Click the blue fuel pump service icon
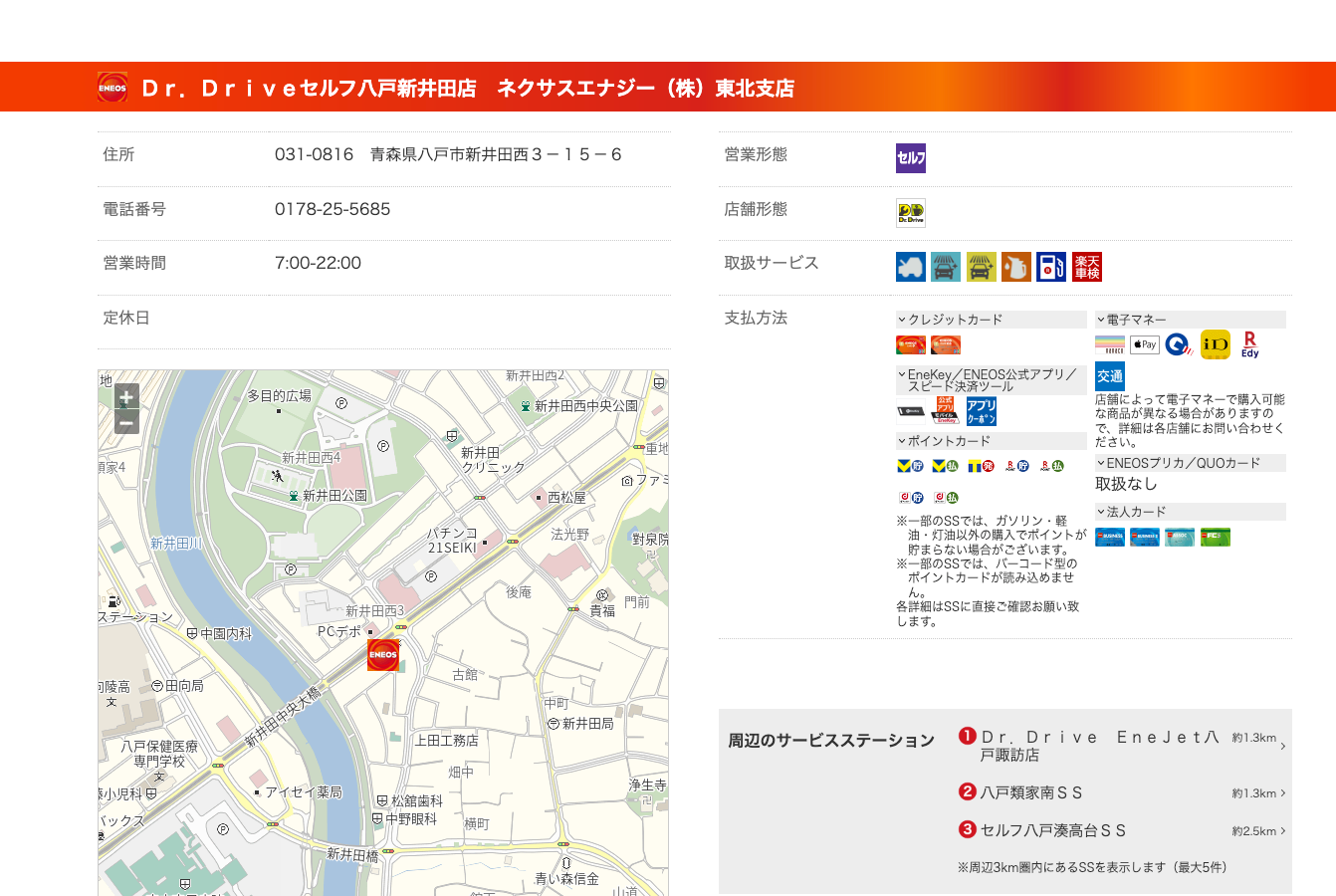Screen dimensions: 1336x896 pos(1051,267)
